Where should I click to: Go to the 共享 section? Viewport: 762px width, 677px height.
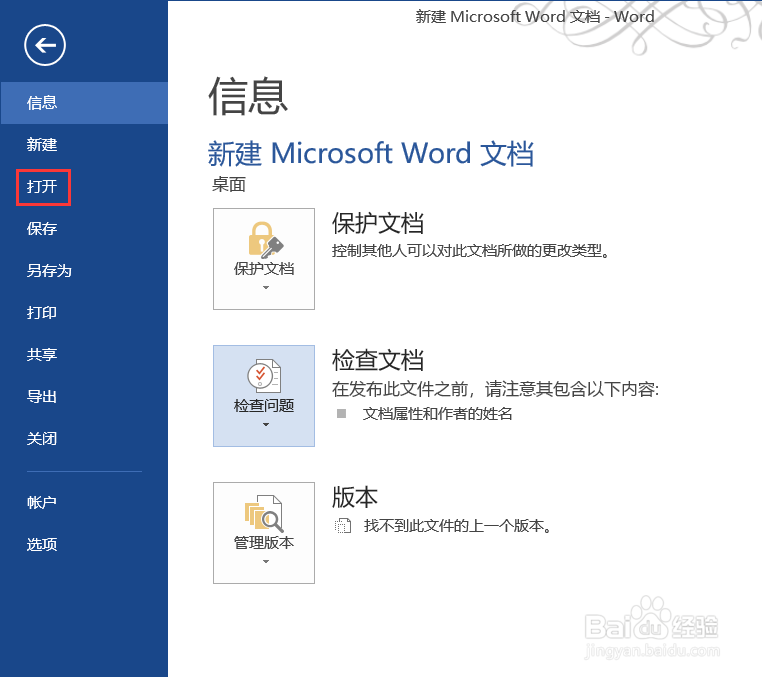tap(84, 355)
